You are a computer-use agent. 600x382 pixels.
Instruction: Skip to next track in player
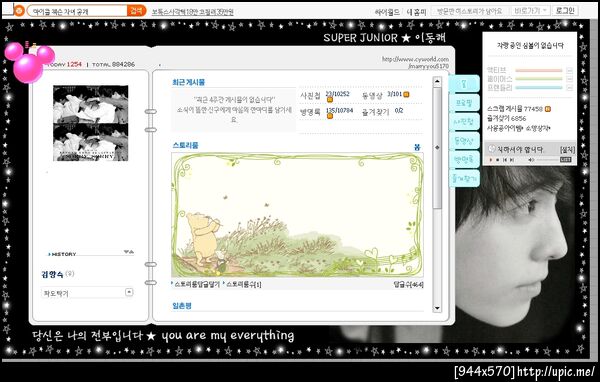[x=512, y=160]
